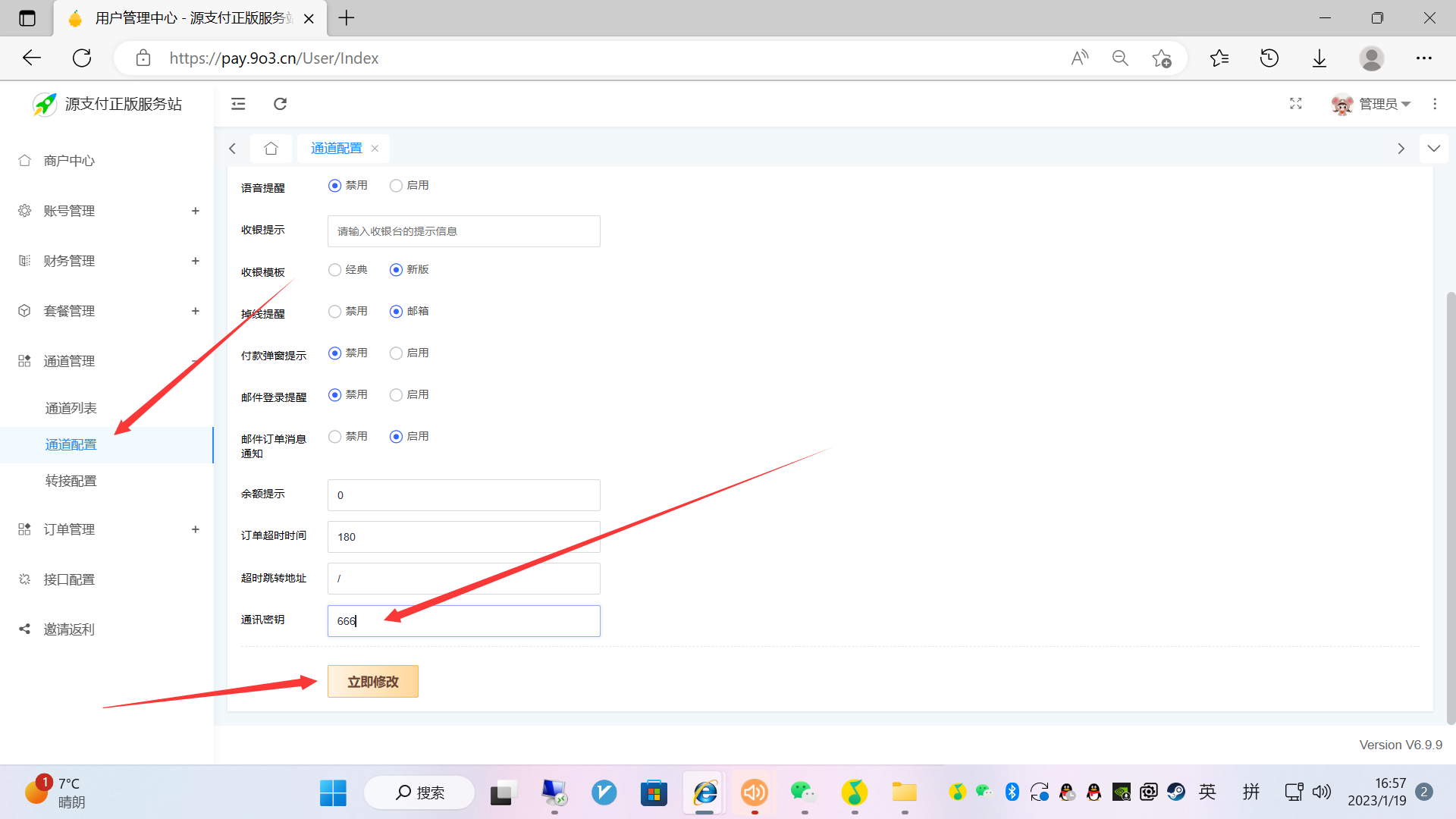This screenshot has height=819, width=1456.
Task: Select 经典 收银模板 option
Action: pyautogui.click(x=335, y=269)
